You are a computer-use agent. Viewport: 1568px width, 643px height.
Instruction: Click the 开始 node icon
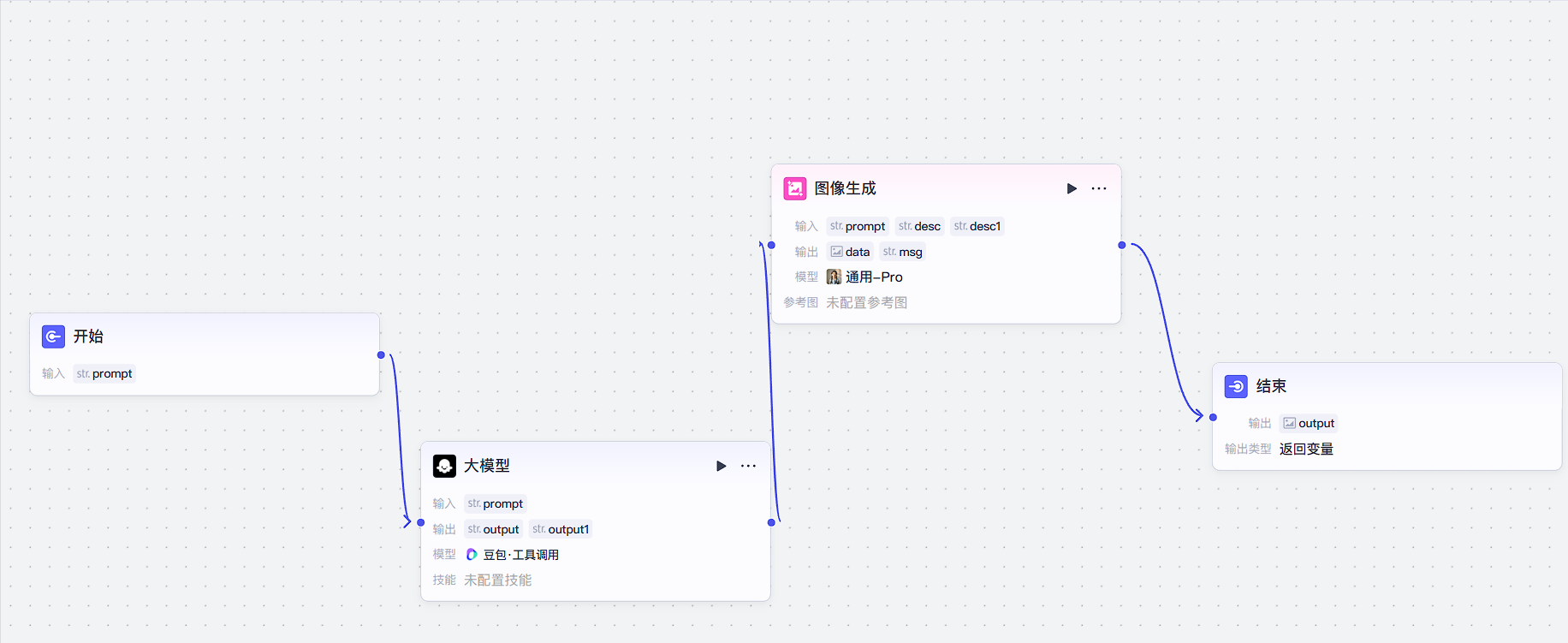coord(53,336)
